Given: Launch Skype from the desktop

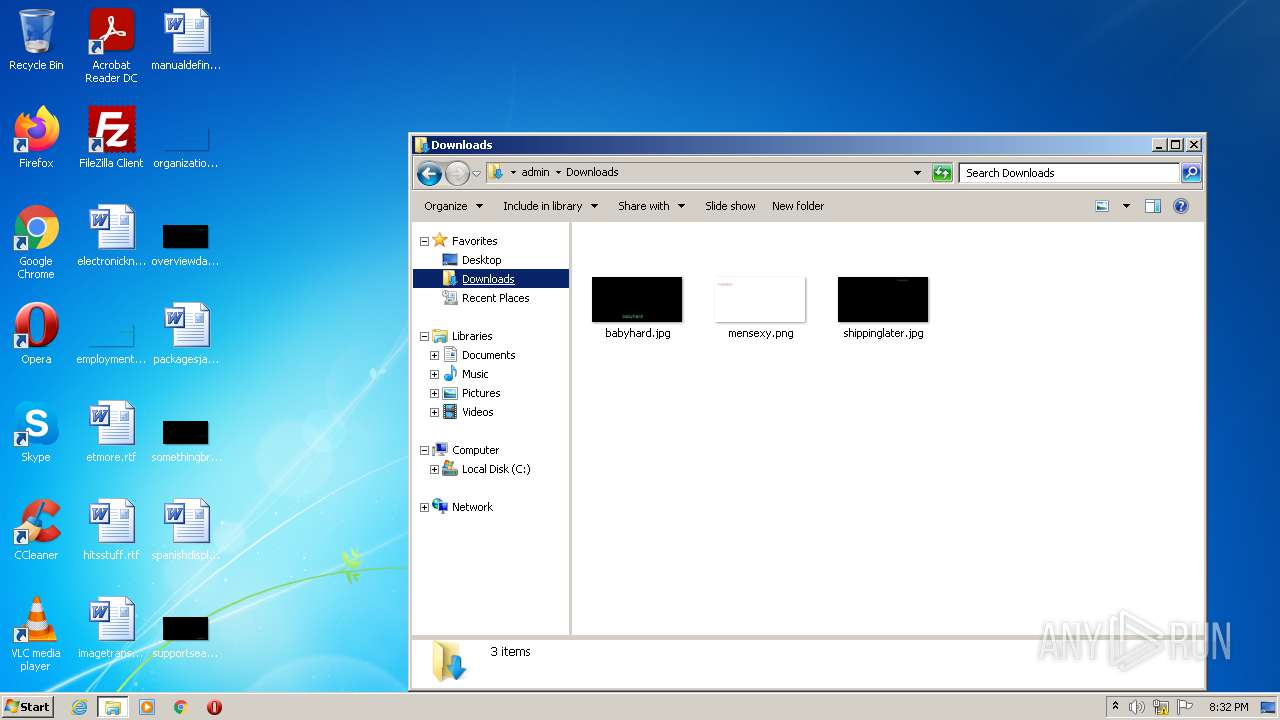Looking at the screenshot, I should tap(36, 431).
